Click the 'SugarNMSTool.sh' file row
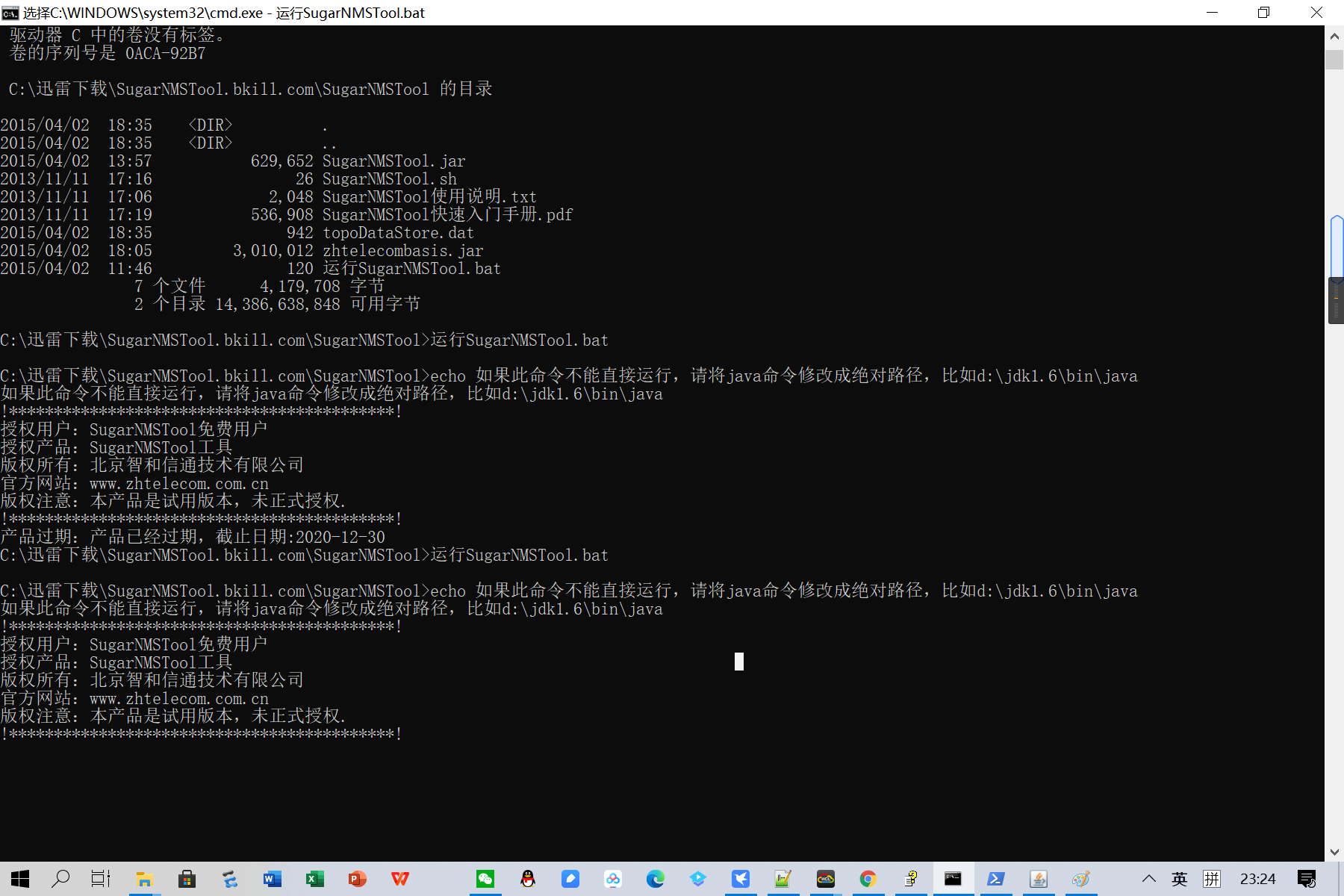 [x=228, y=179]
